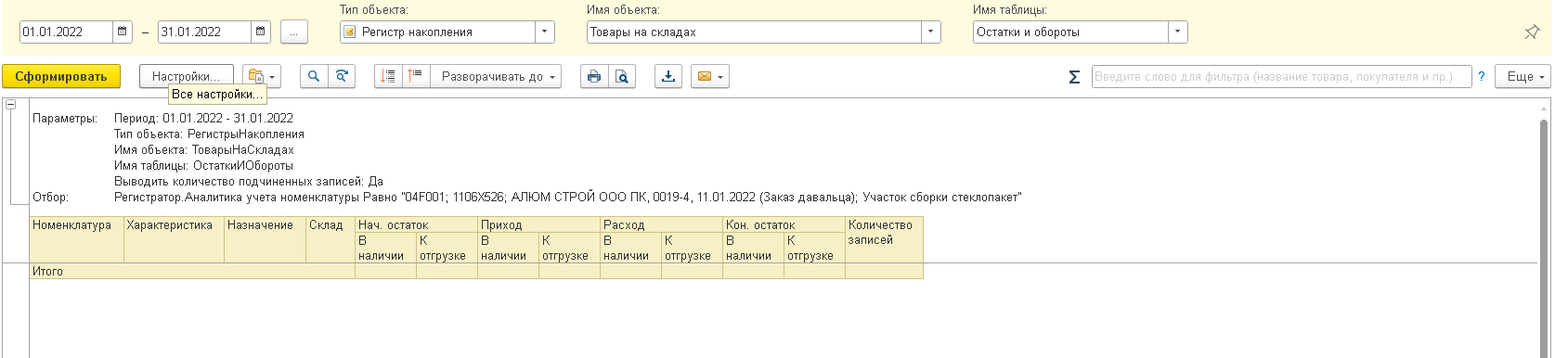Open the Тип объекта dropdown

pos(545,32)
